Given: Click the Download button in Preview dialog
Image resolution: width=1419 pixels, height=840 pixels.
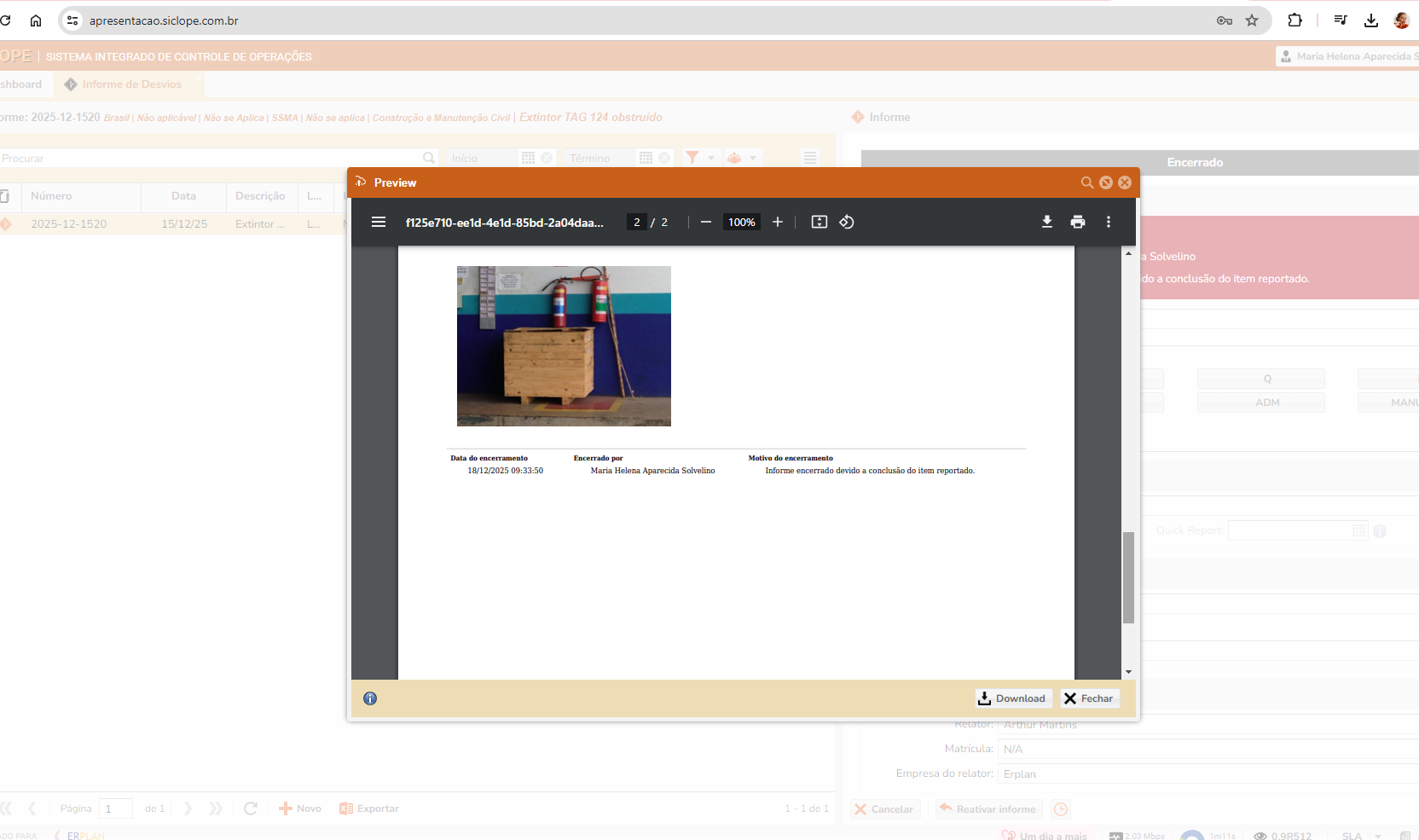Looking at the screenshot, I should [x=1013, y=698].
